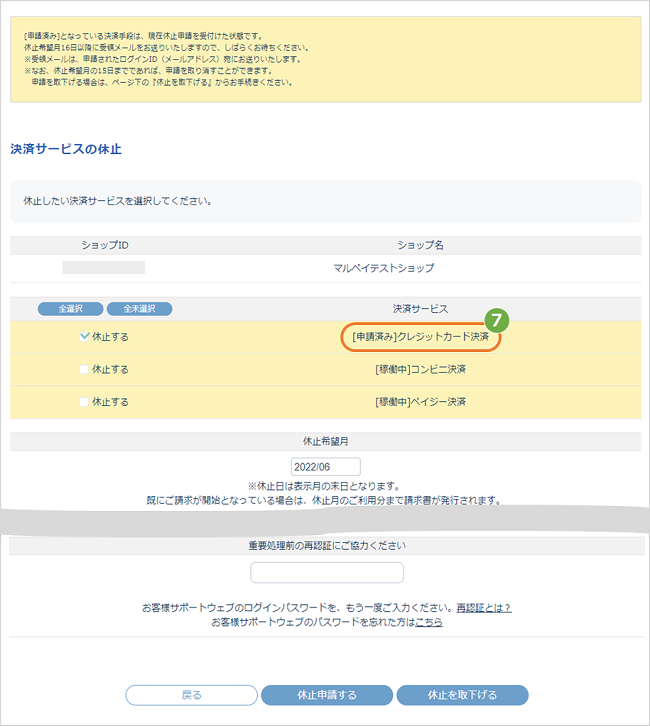This screenshot has width=650, height=726.
Task: Uncheck 休止する for クレジットカード決済
Action: click(84, 337)
